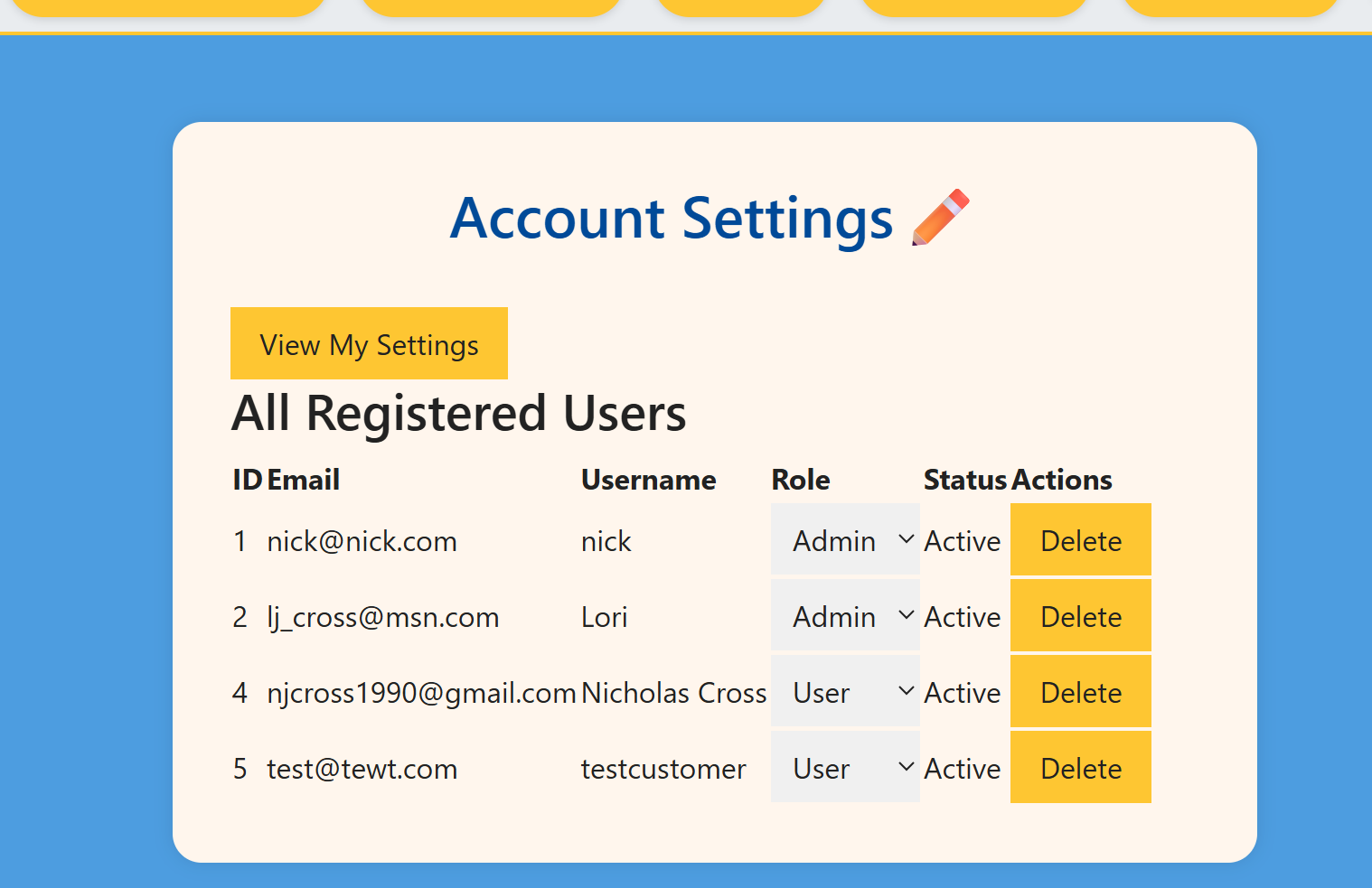Click the Account Settings title text
The image size is (1372, 888).
(x=671, y=219)
